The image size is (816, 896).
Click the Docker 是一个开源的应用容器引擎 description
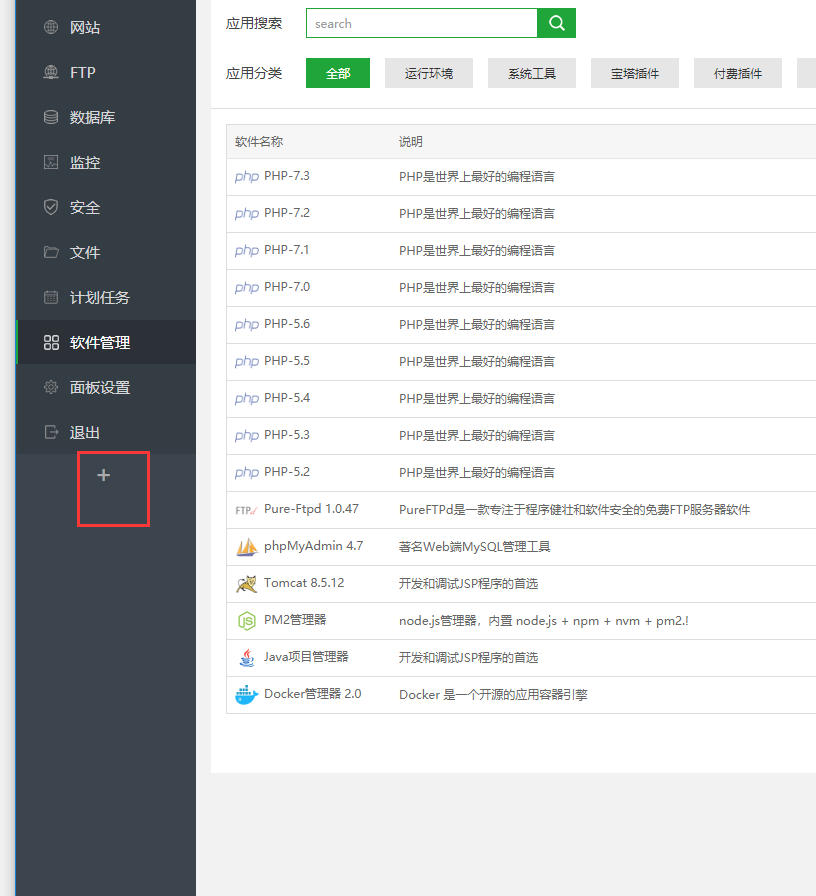coord(493,695)
